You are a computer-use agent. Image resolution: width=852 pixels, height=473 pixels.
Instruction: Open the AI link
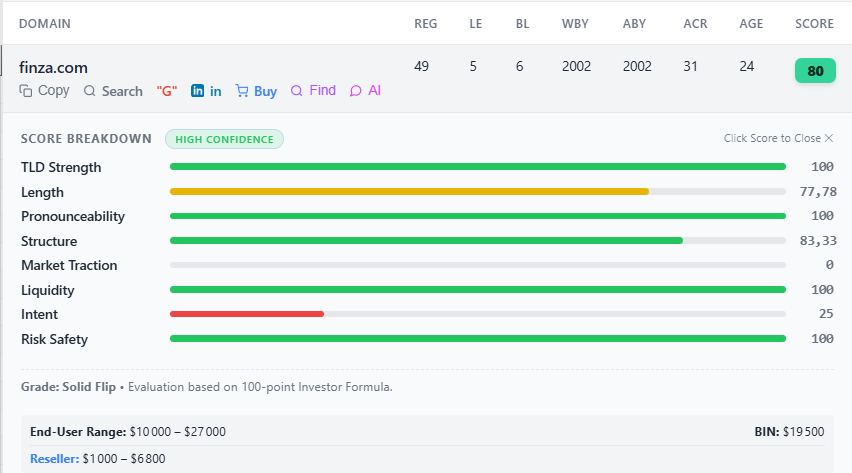365,91
